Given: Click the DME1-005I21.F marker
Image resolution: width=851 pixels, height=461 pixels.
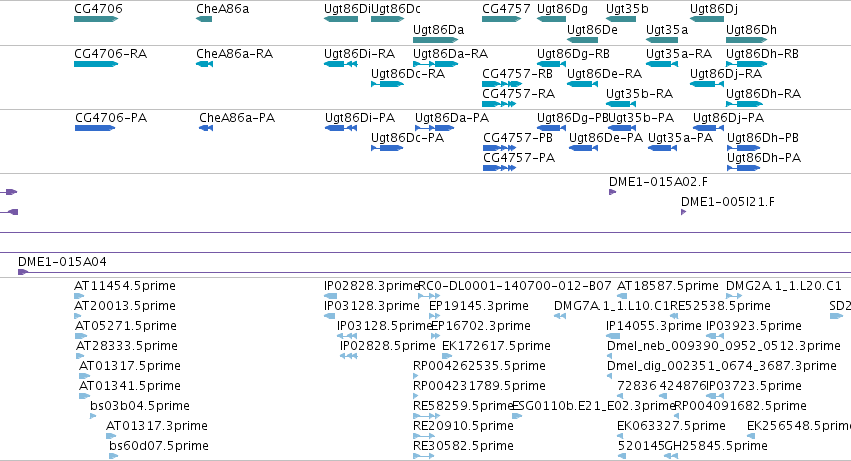Looking at the screenshot, I should click(683, 212).
